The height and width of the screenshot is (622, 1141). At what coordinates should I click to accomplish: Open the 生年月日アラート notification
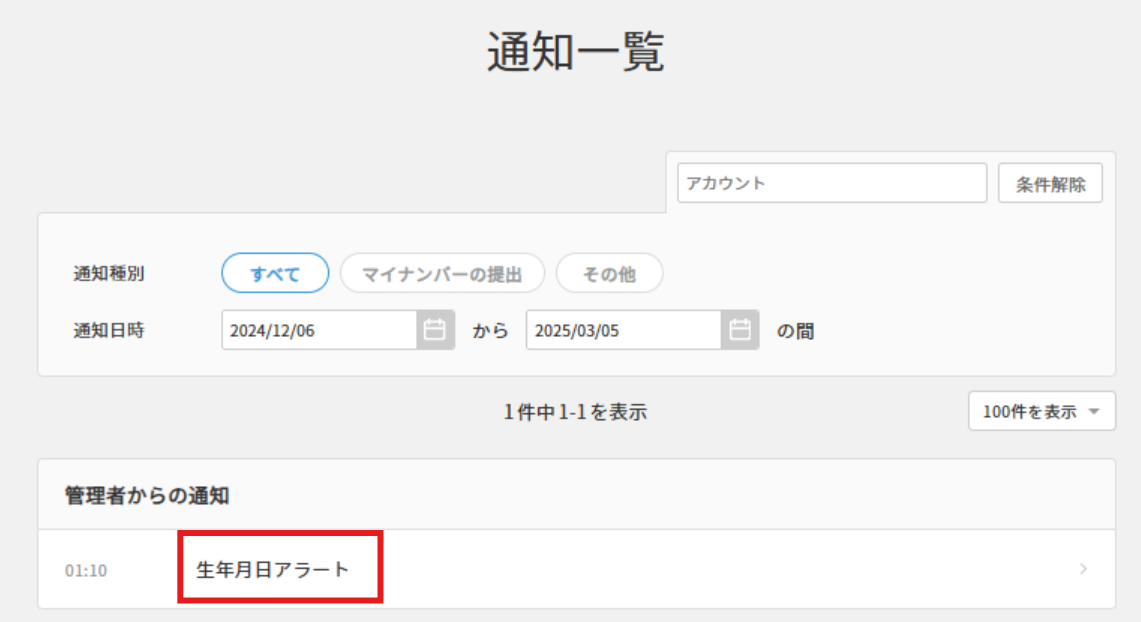tap(272, 569)
